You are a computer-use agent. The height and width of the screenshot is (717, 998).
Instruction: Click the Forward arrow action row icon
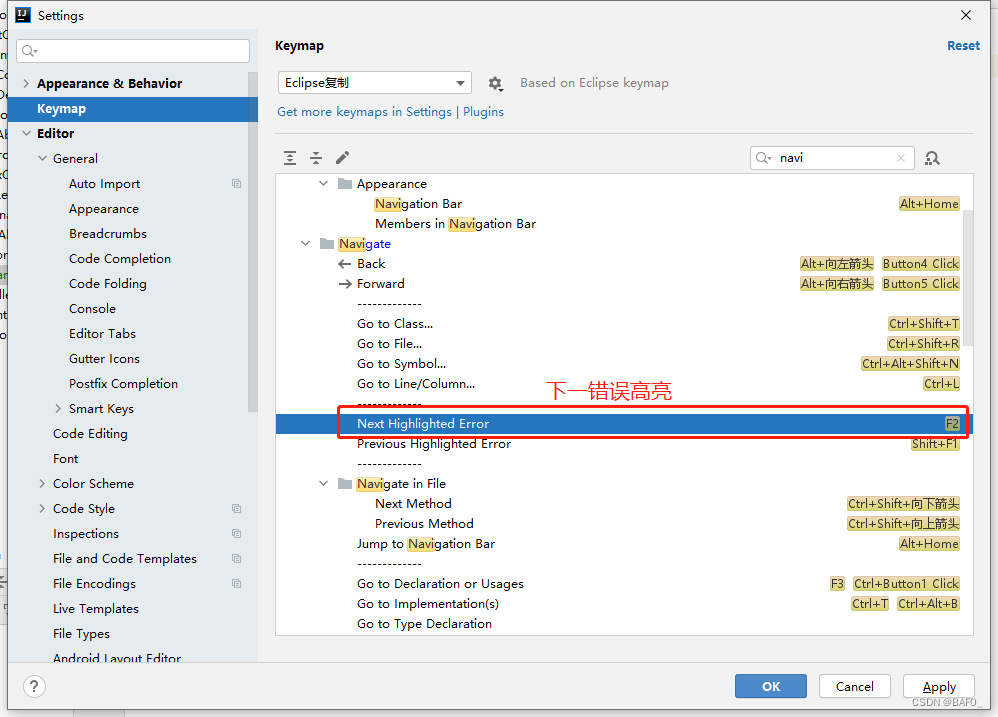[x=345, y=284]
